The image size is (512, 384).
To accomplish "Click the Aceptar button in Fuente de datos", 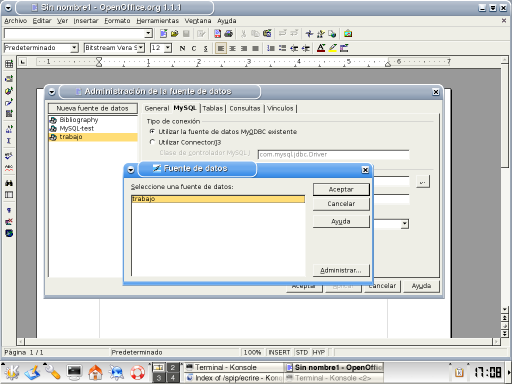I will pos(341,189).
